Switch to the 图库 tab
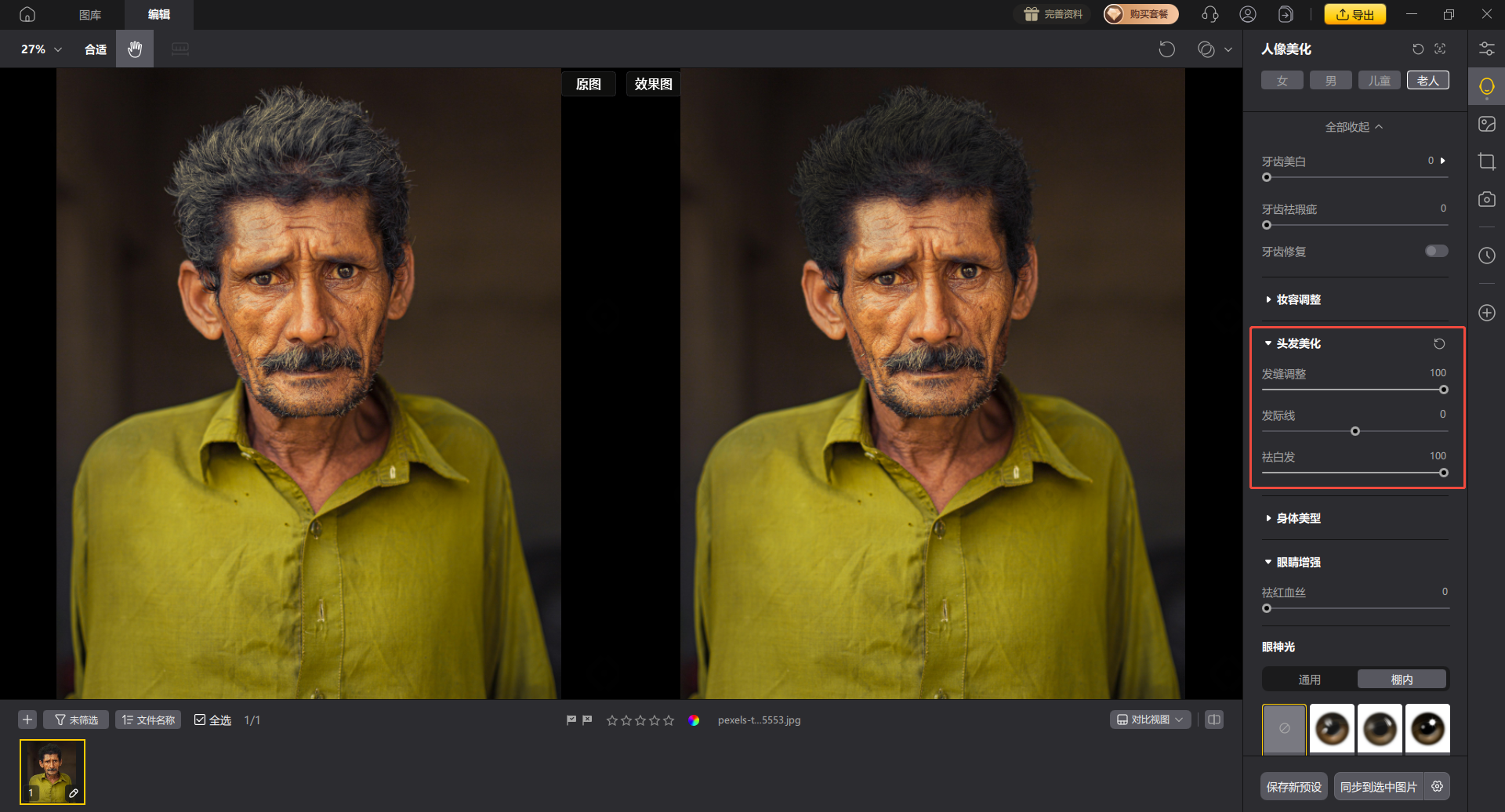The height and width of the screenshot is (812, 1505). coord(90,15)
